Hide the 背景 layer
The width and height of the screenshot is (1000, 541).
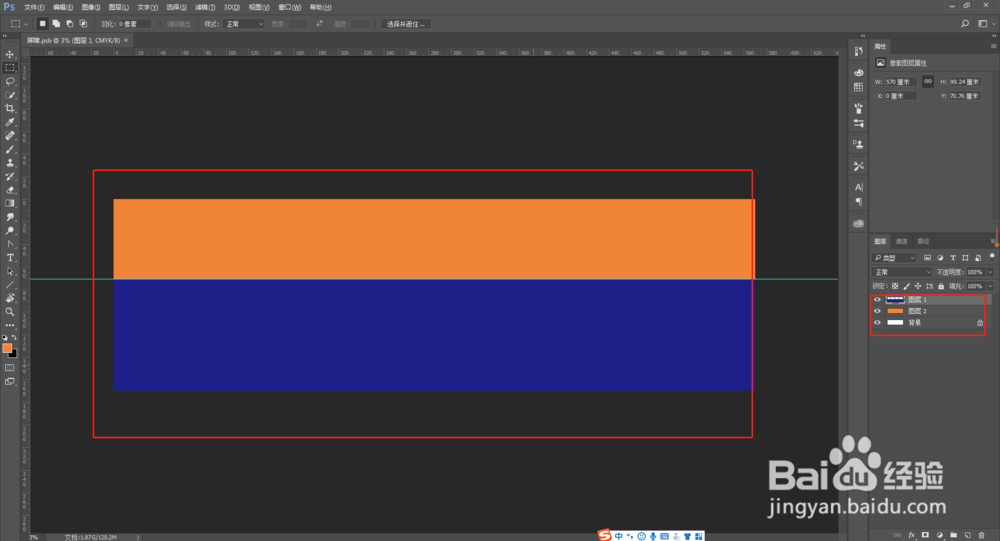tap(877, 322)
